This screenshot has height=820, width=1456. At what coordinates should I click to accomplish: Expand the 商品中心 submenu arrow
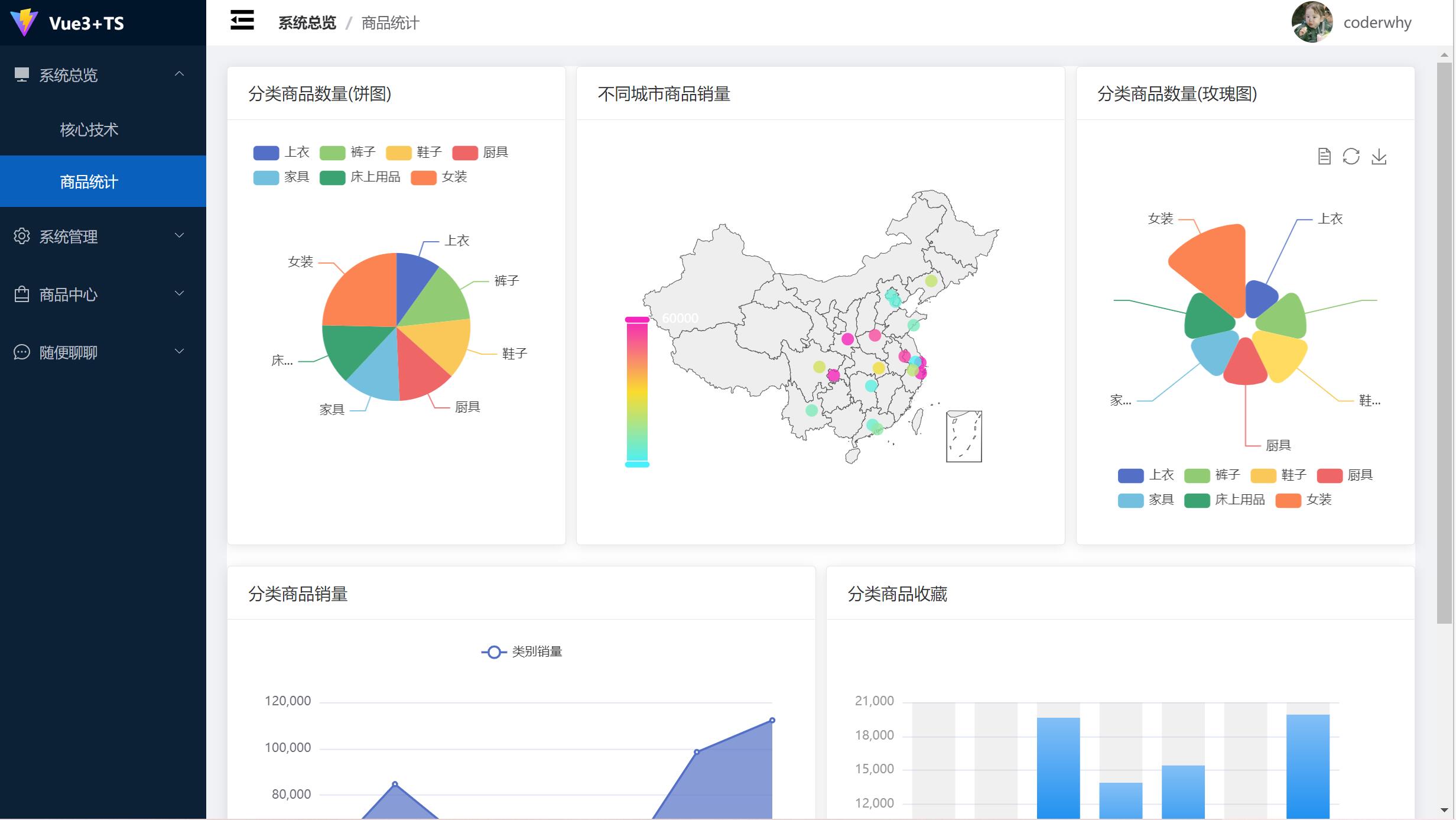pyautogui.click(x=180, y=294)
